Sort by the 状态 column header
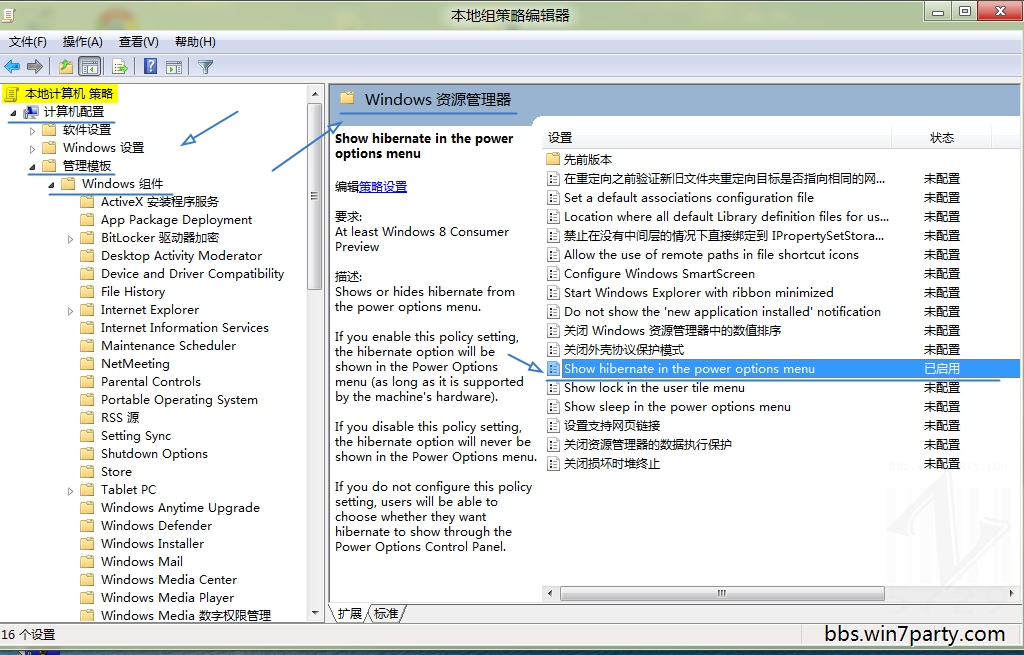Image resolution: width=1024 pixels, height=655 pixels. (942, 138)
